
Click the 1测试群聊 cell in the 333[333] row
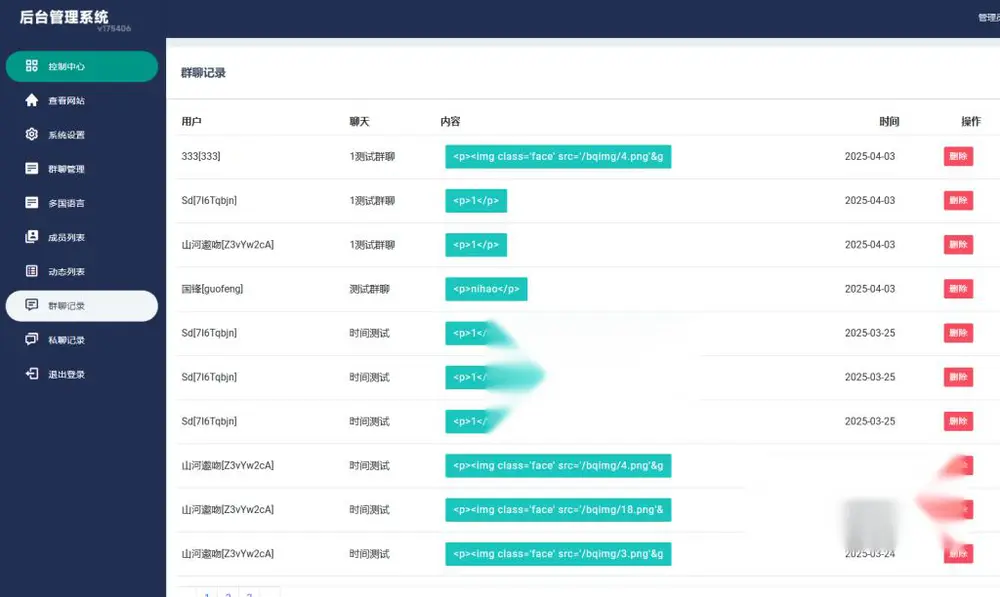point(372,156)
